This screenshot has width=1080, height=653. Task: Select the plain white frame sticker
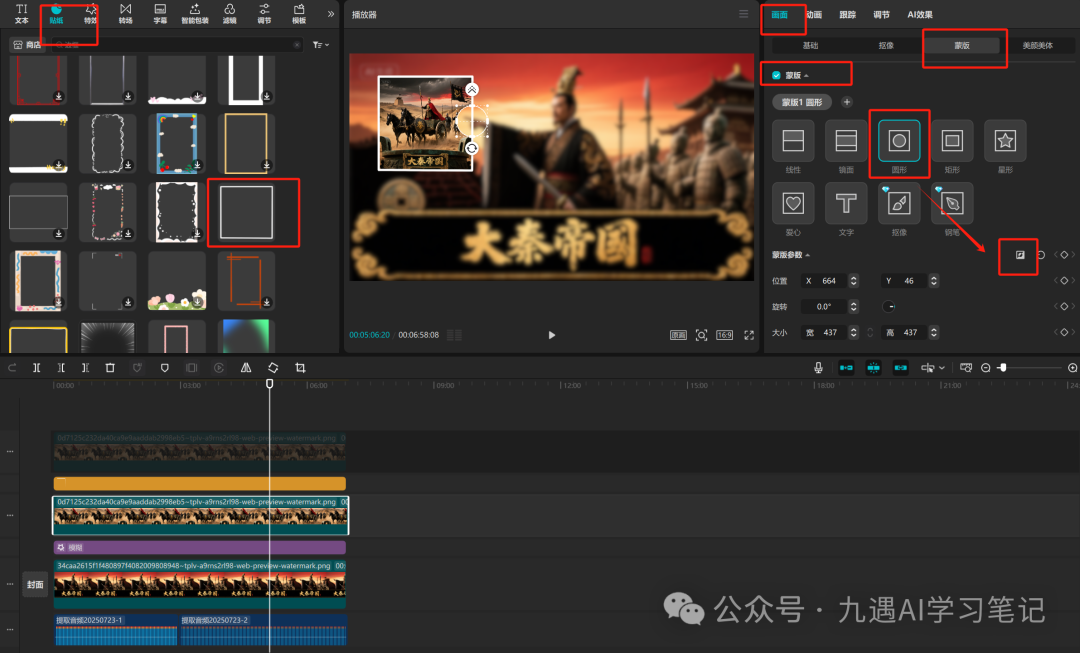click(246, 212)
